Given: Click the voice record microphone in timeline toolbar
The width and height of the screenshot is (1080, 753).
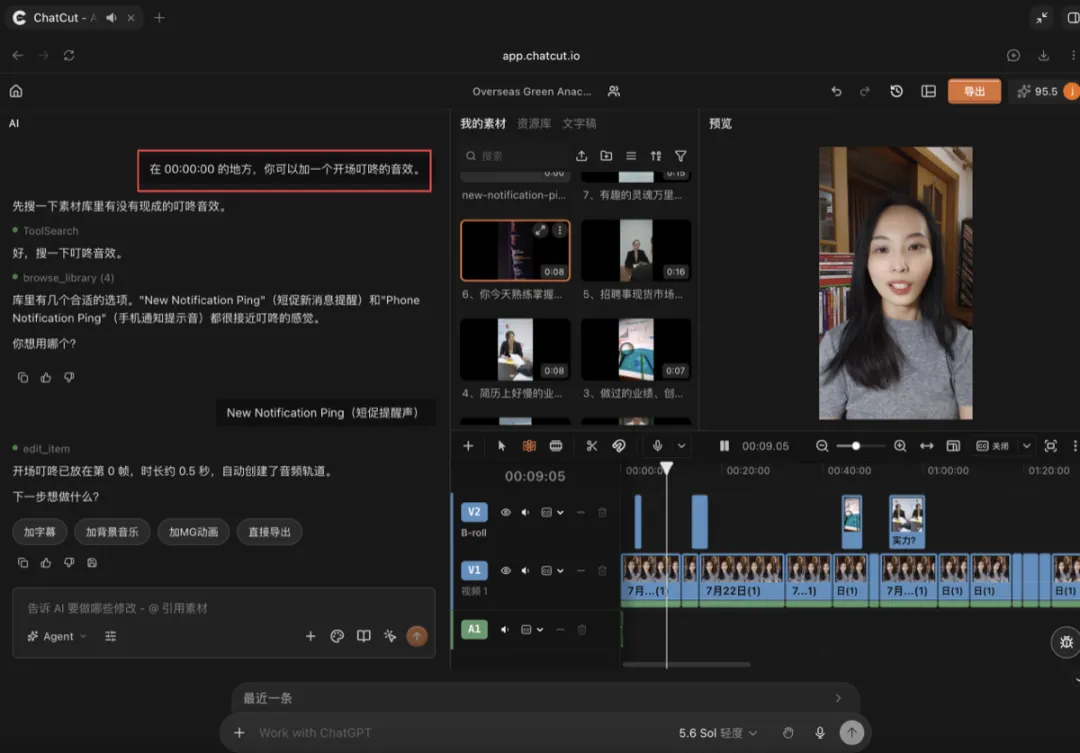Looking at the screenshot, I should coord(657,446).
